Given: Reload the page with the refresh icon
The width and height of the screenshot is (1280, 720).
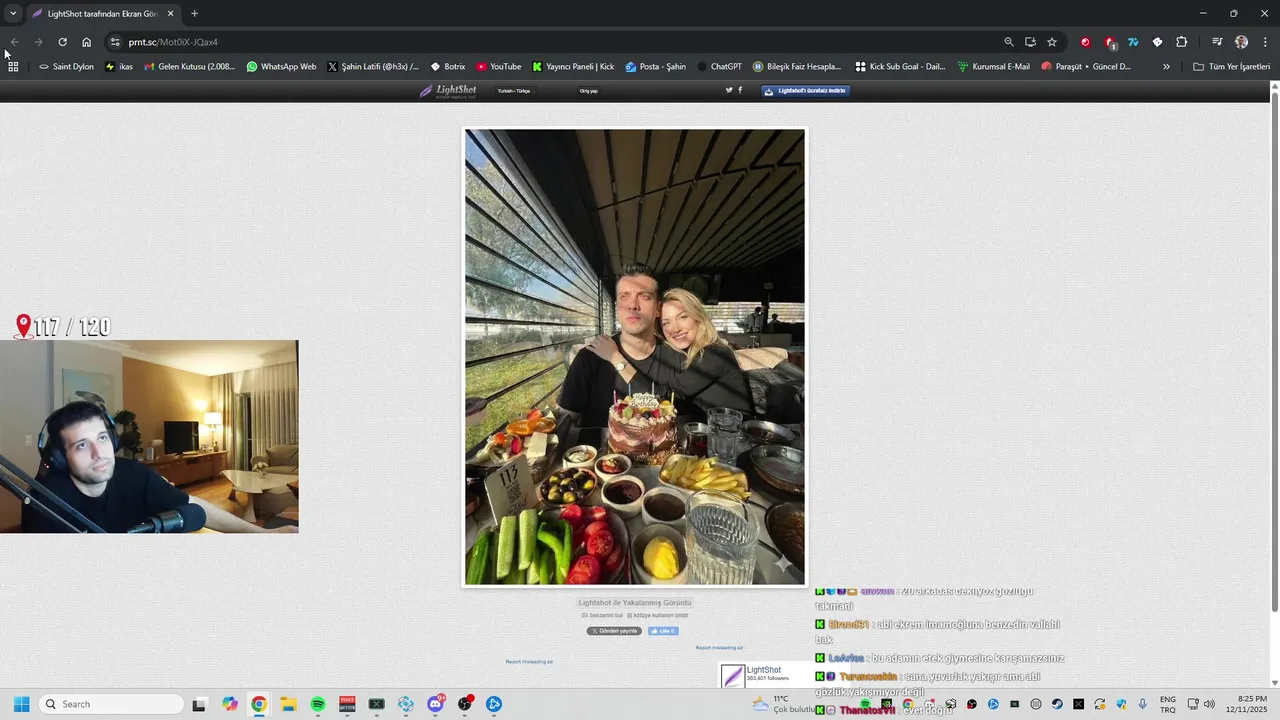Looking at the screenshot, I should (62, 42).
